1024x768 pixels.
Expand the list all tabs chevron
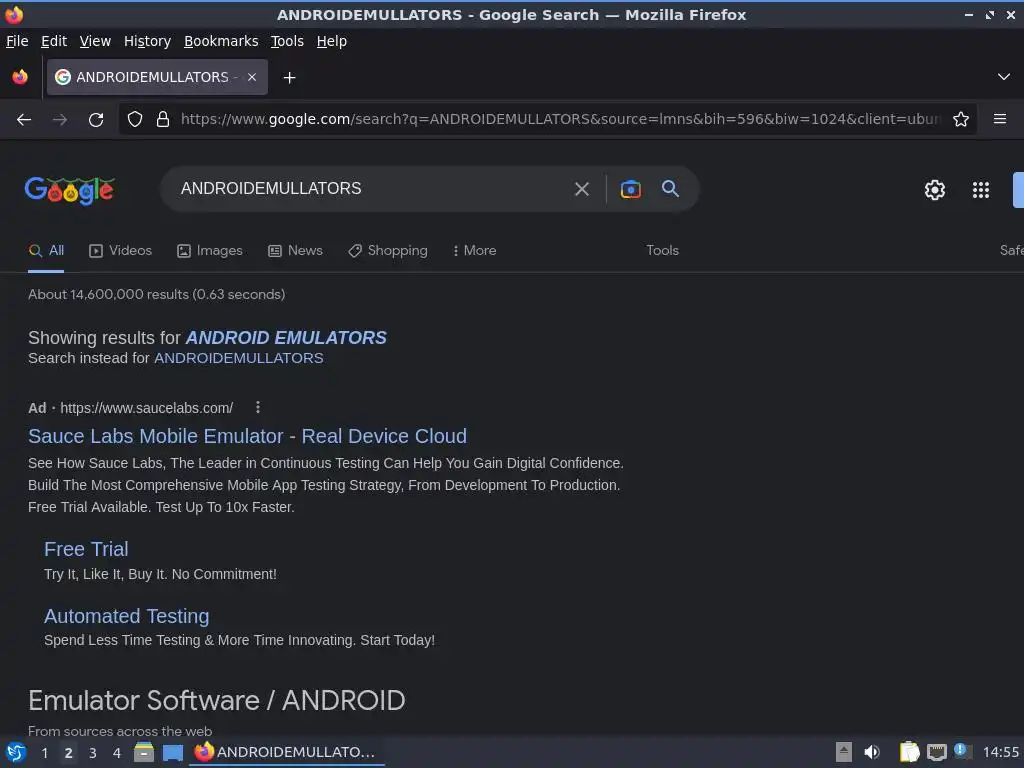(x=1004, y=77)
